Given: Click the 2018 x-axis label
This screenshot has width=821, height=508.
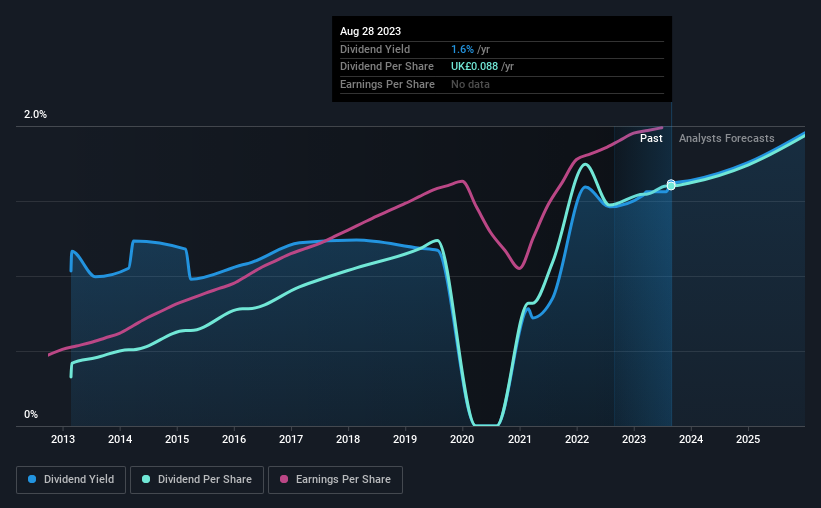Looking at the screenshot, I should 348,439.
